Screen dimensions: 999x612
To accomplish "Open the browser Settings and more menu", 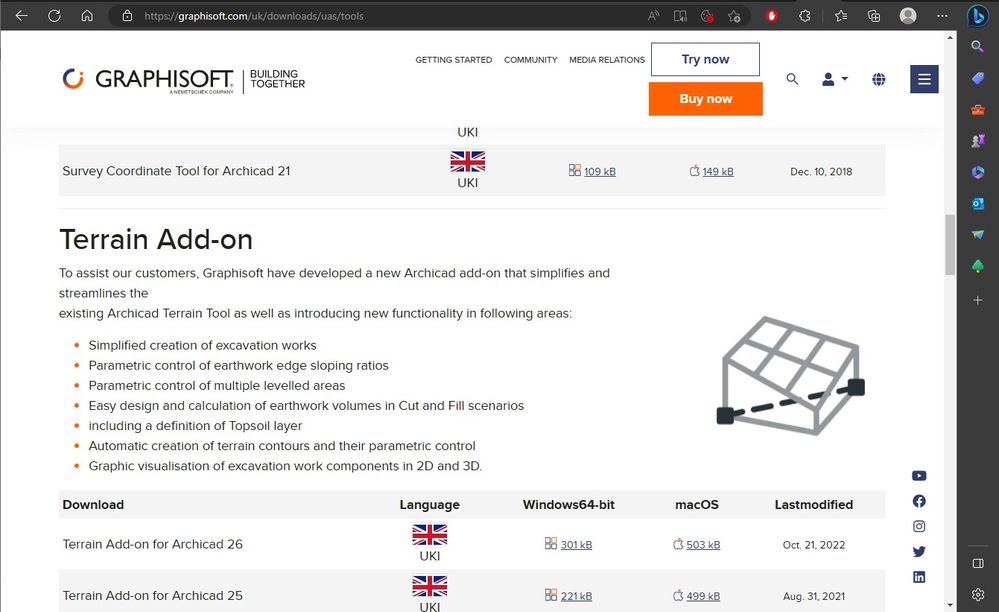I will click(x=942, y=16).
